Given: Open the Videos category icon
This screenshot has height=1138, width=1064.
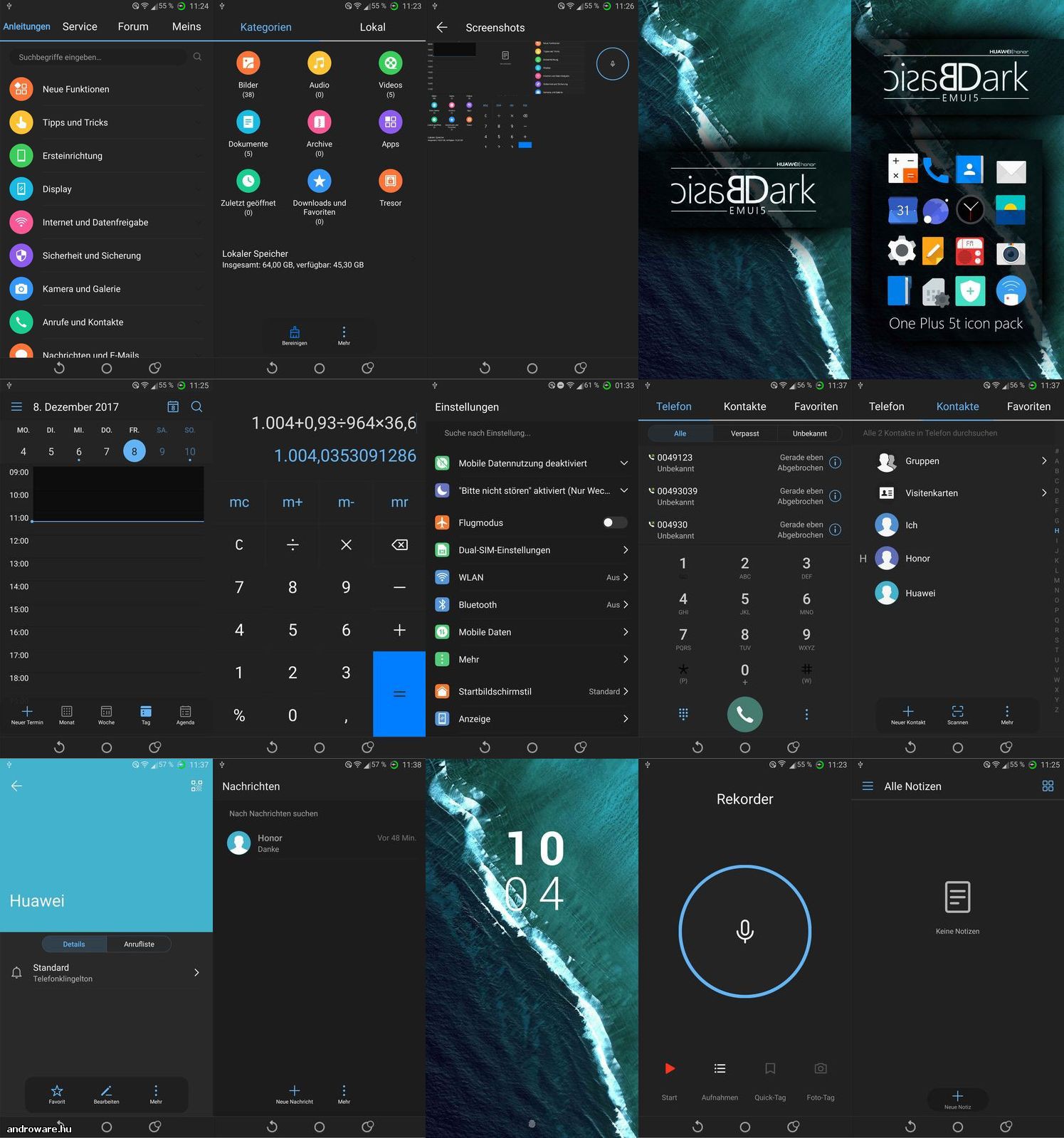Looking at the screenshot, I should point(390,63).
